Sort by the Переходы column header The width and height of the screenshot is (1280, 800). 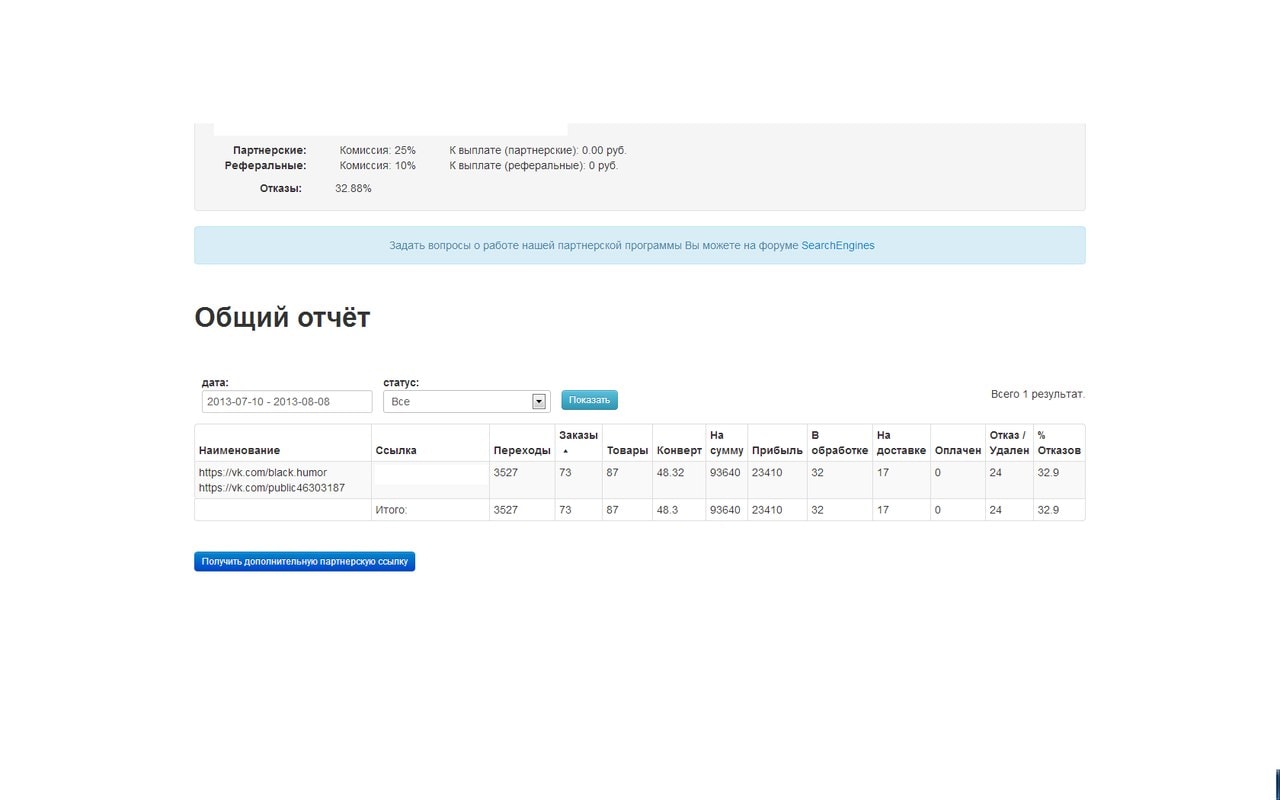521,451
